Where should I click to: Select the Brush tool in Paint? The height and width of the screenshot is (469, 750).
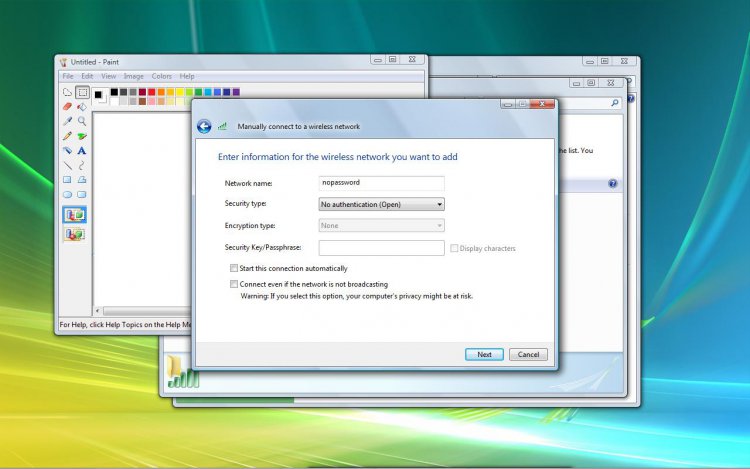click(82, 136)
